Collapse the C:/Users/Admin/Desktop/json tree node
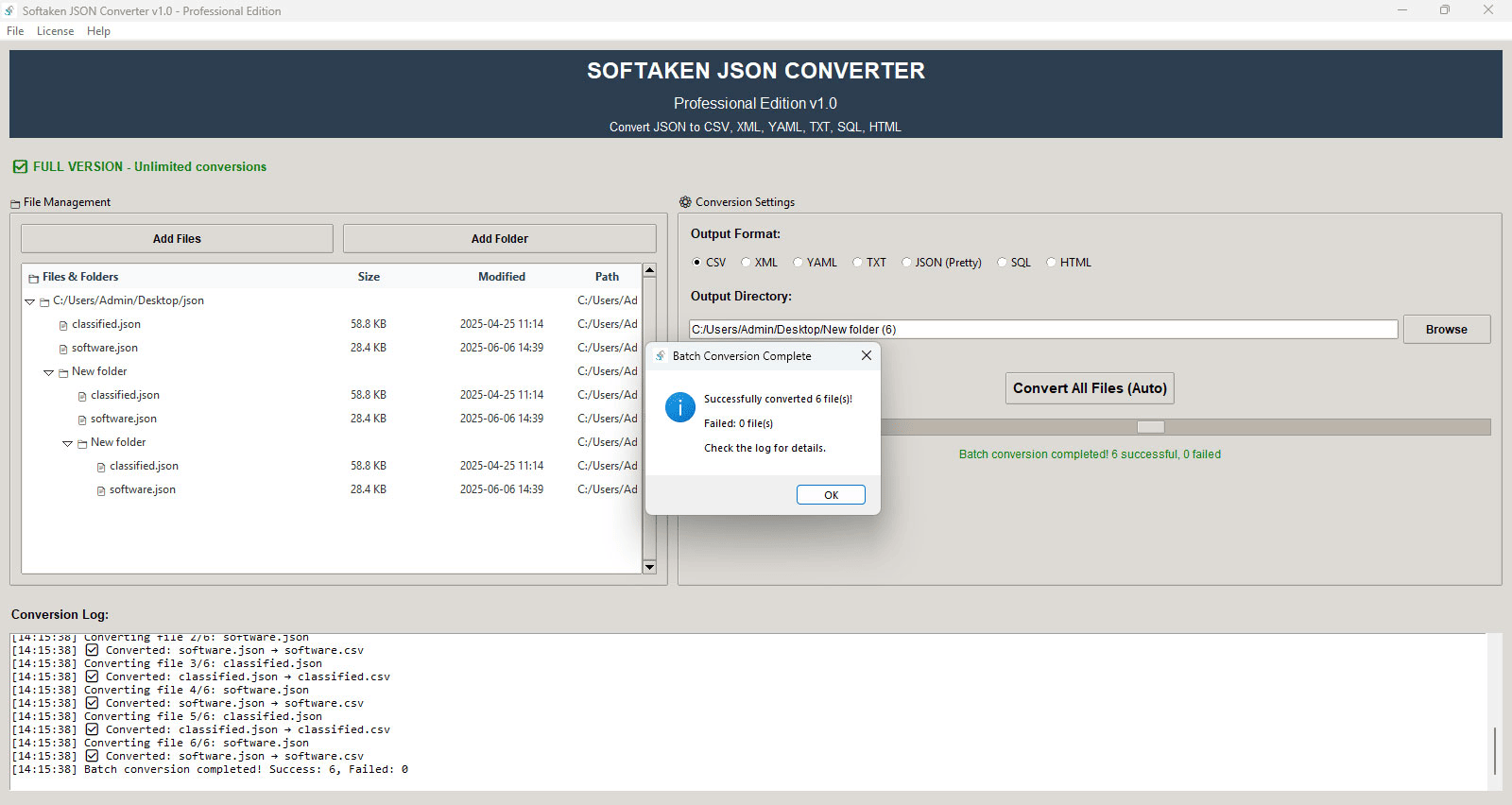 point(29,301)
